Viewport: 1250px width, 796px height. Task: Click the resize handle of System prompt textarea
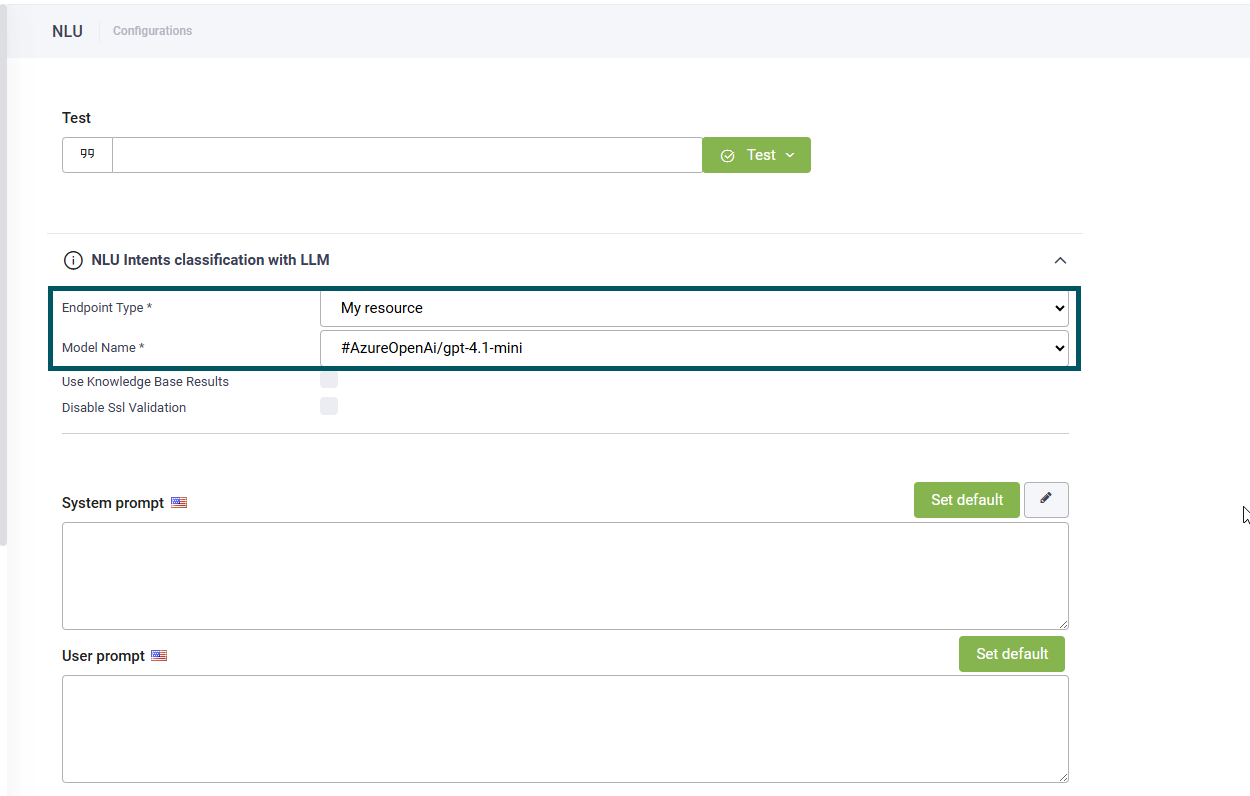1063,624
